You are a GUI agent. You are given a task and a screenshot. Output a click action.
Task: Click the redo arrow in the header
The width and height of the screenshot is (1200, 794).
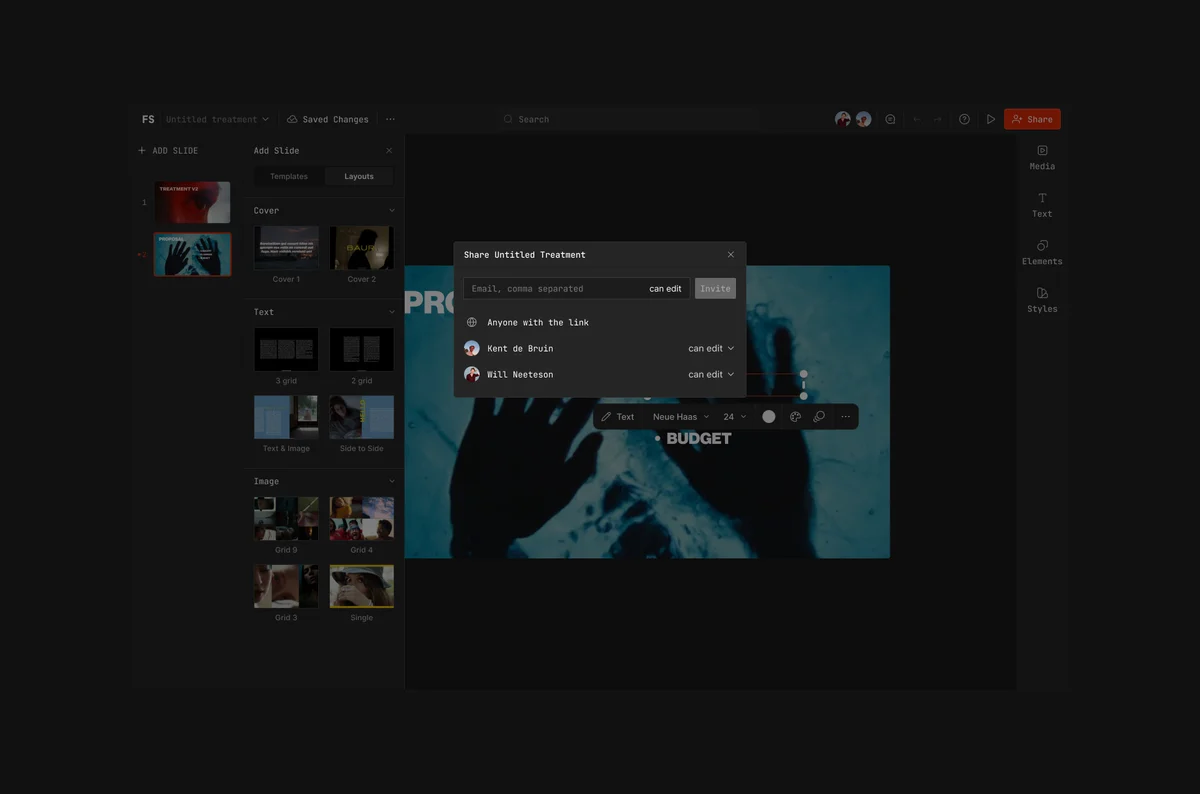[x=937, y=119]
